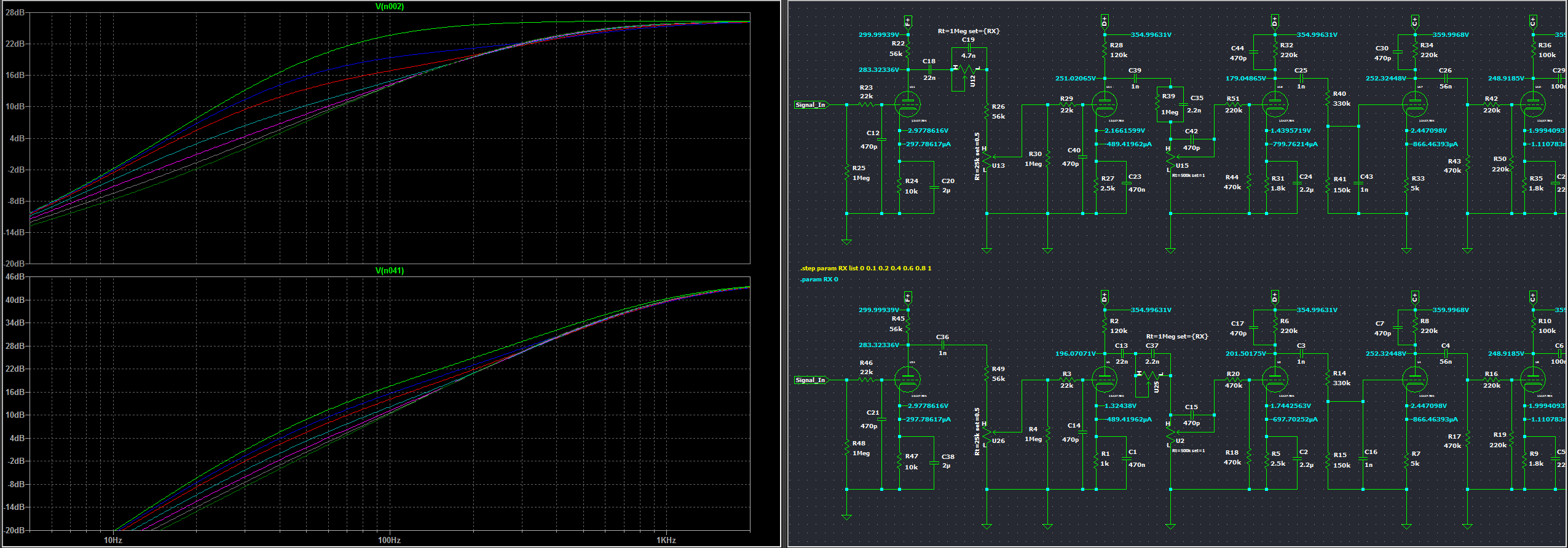Select the .param RX 0 directive

point(819,280)
